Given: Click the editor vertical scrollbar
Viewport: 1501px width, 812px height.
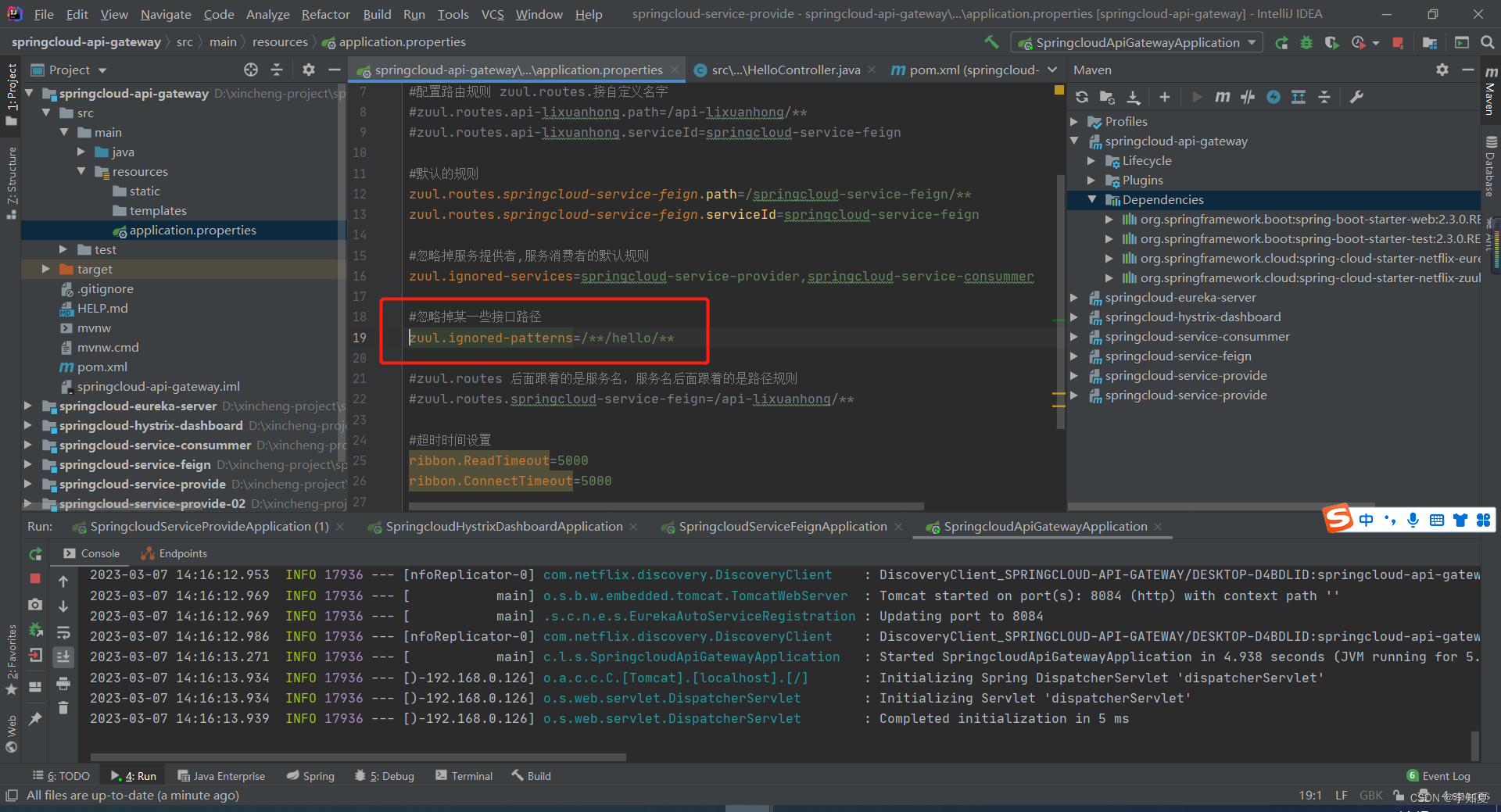Looking at the screenshot, I should (1061, 301).
